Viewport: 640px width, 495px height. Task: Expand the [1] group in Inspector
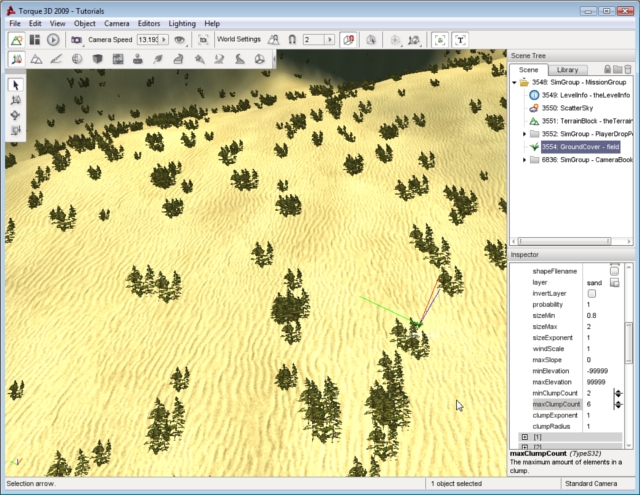tap(525, 437)
